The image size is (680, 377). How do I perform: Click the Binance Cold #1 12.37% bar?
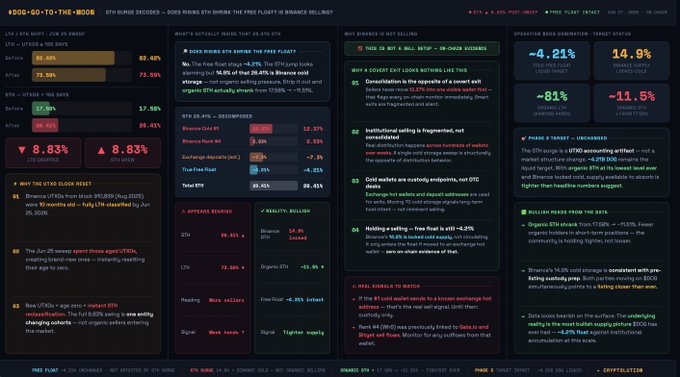pos(261,128)
